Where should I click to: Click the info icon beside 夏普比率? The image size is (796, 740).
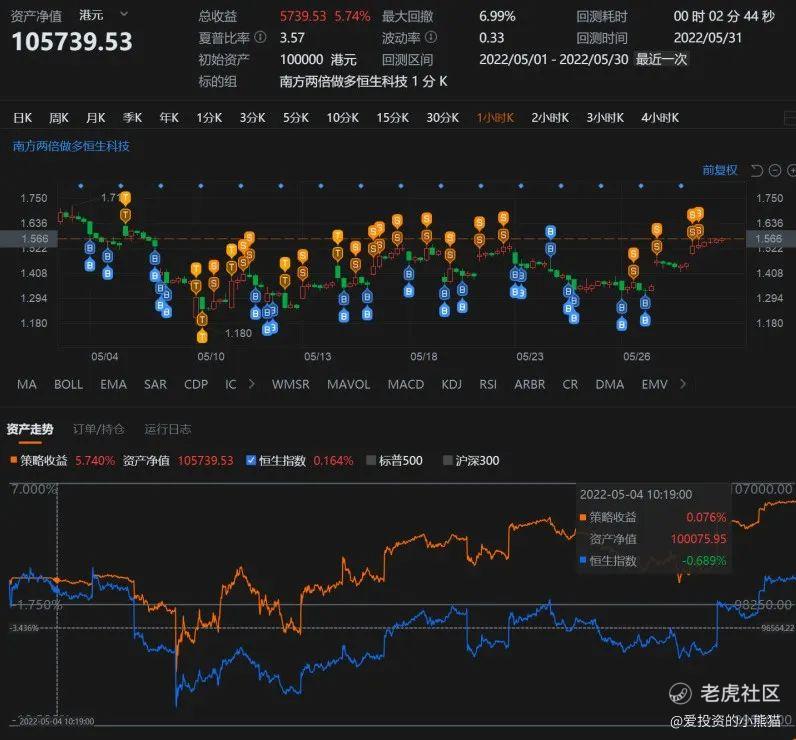tap(260, 37)
